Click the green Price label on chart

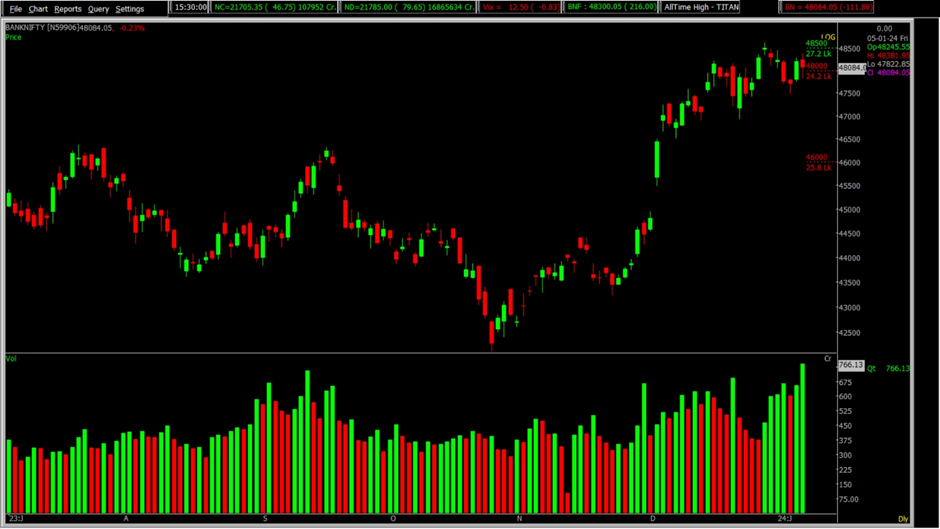(x=13, y=37)
